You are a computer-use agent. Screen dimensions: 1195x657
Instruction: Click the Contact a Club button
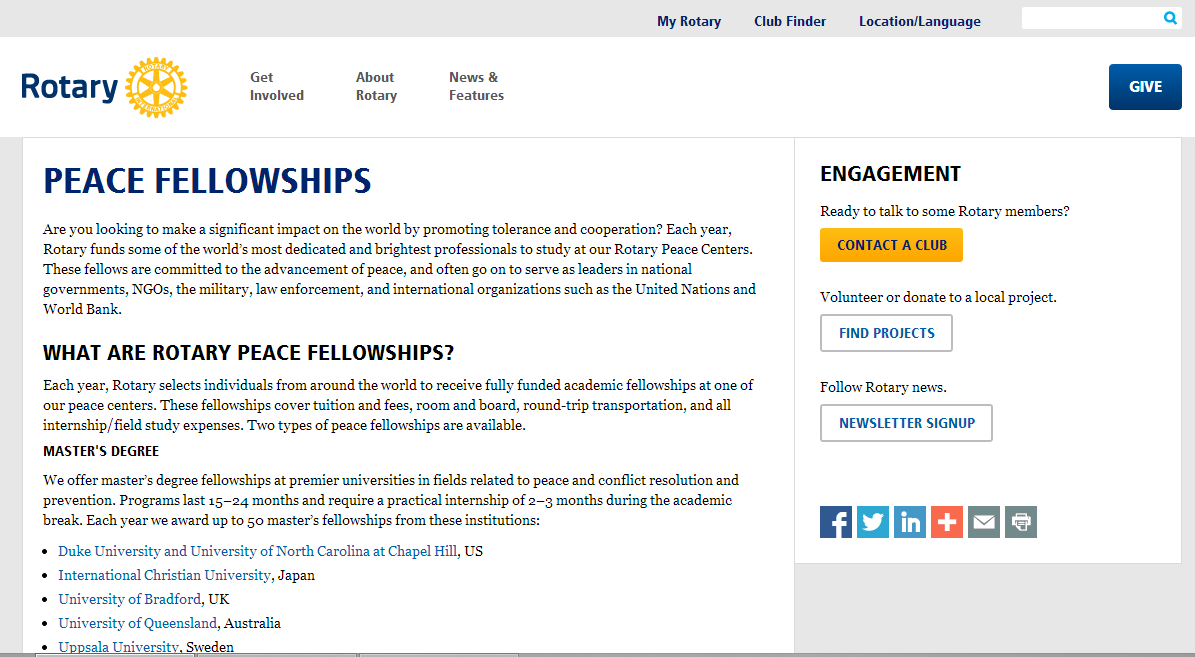pos(891,245)
